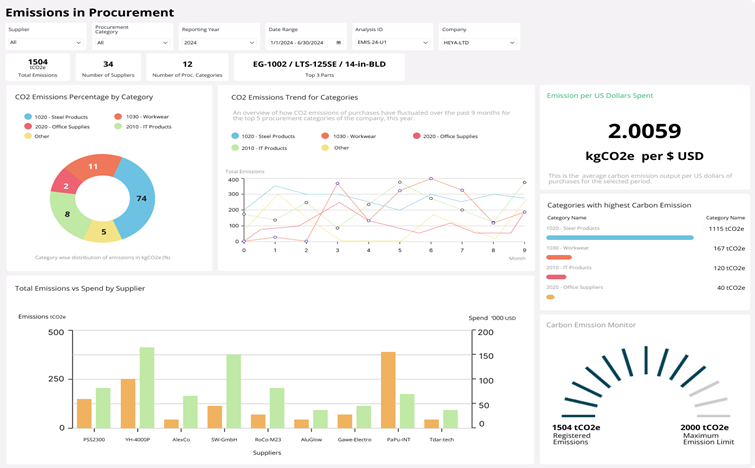Toggle Workwear series in trend chart legend
Image resolution: width=755 pixels, height=468 pixels.
[x=350, y=135]
